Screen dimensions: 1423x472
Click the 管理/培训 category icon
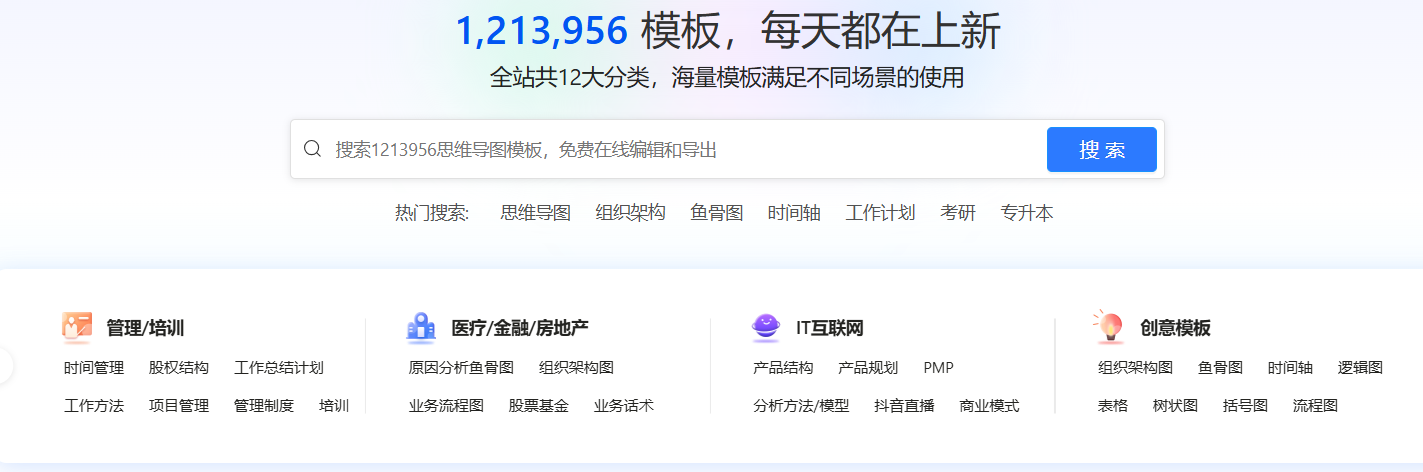tap(77, 327)
